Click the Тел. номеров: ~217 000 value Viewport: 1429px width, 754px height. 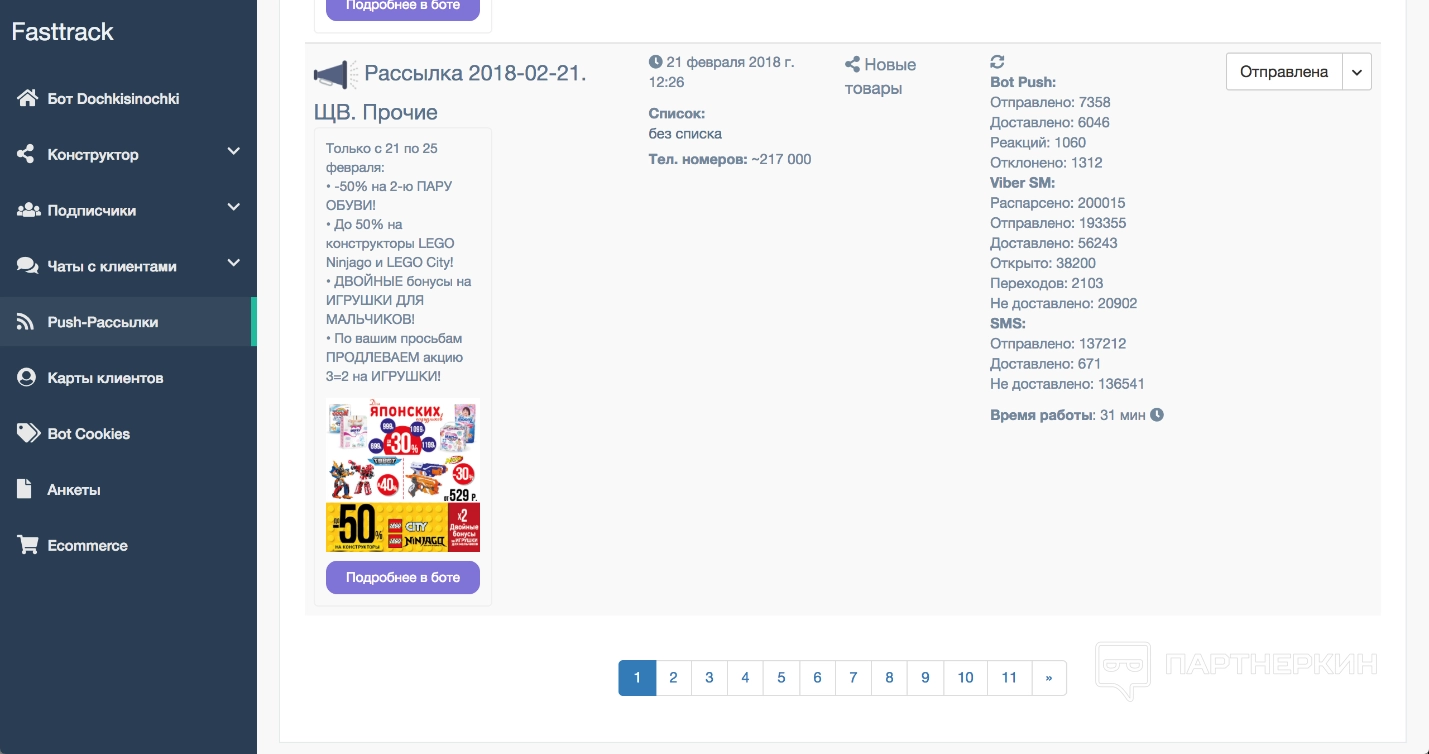[x=730, y=159]
